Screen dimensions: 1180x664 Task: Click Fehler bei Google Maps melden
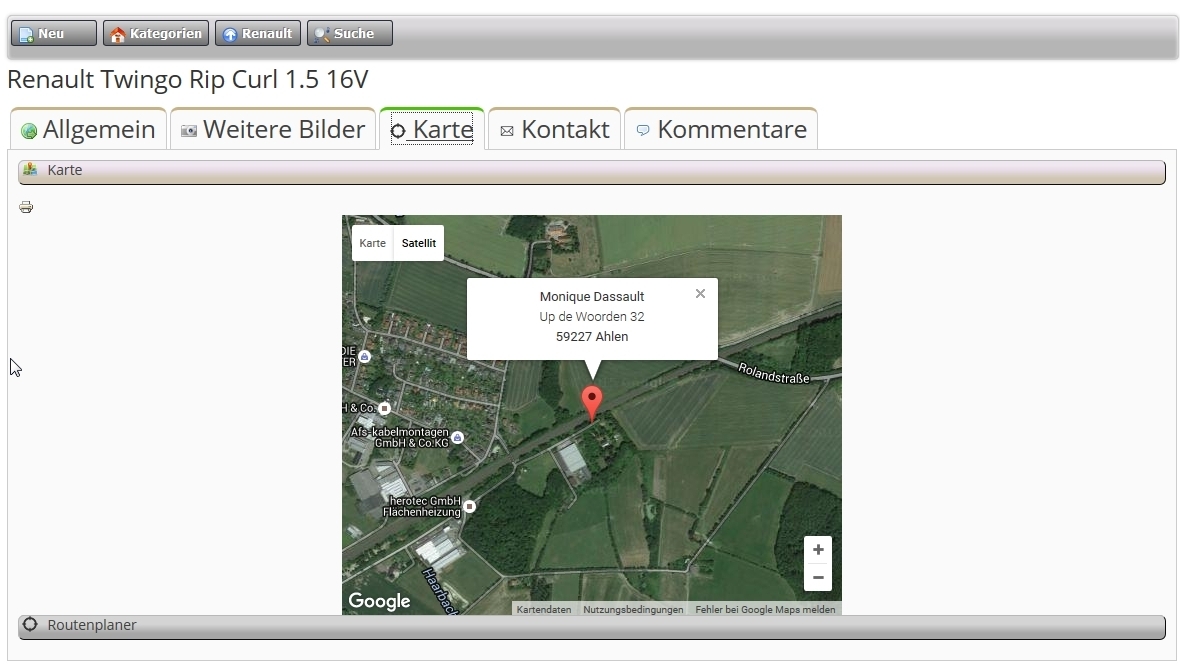pos(765,610)
